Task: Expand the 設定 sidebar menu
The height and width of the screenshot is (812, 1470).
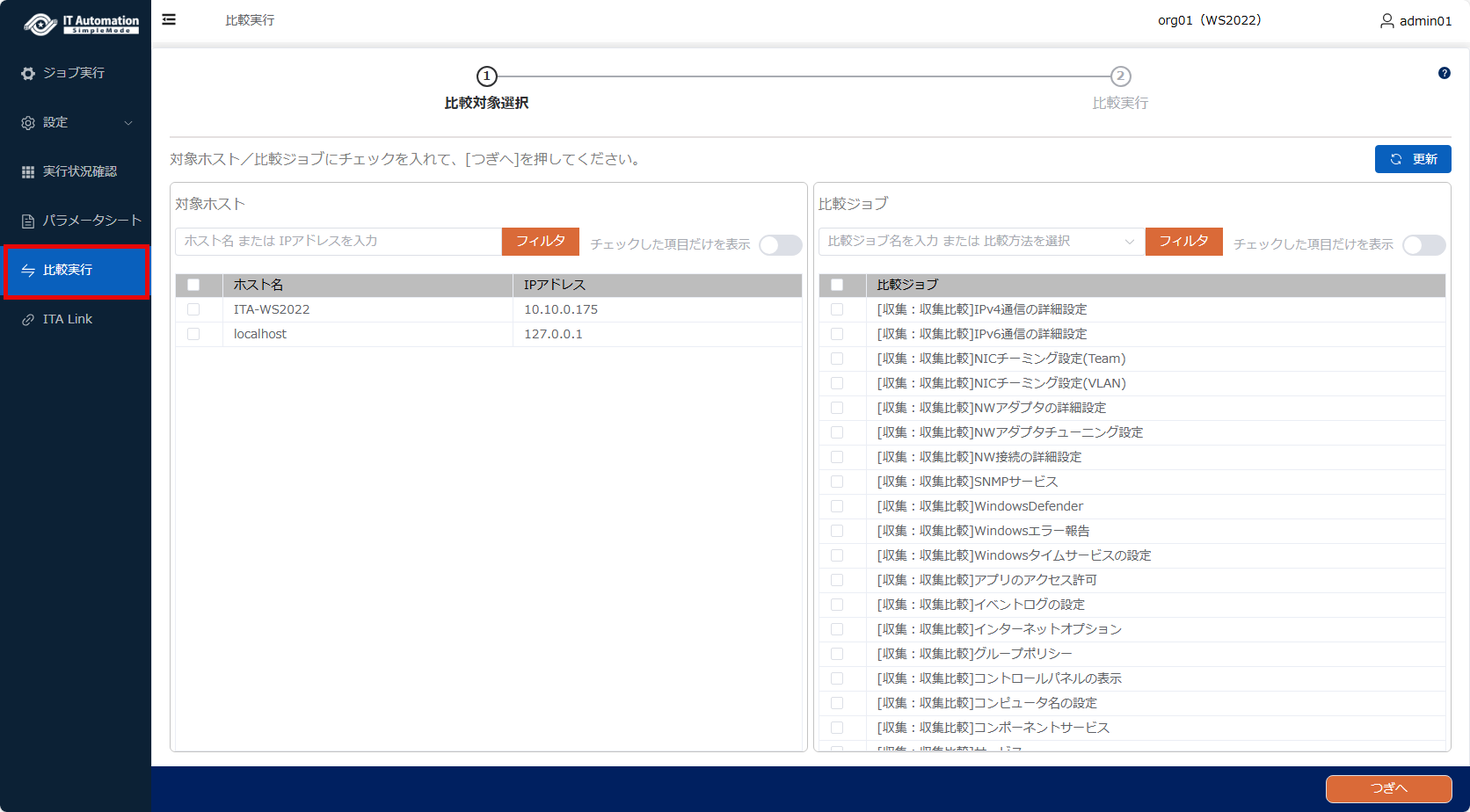Action: pyautogui.click(x=75, y=122)
